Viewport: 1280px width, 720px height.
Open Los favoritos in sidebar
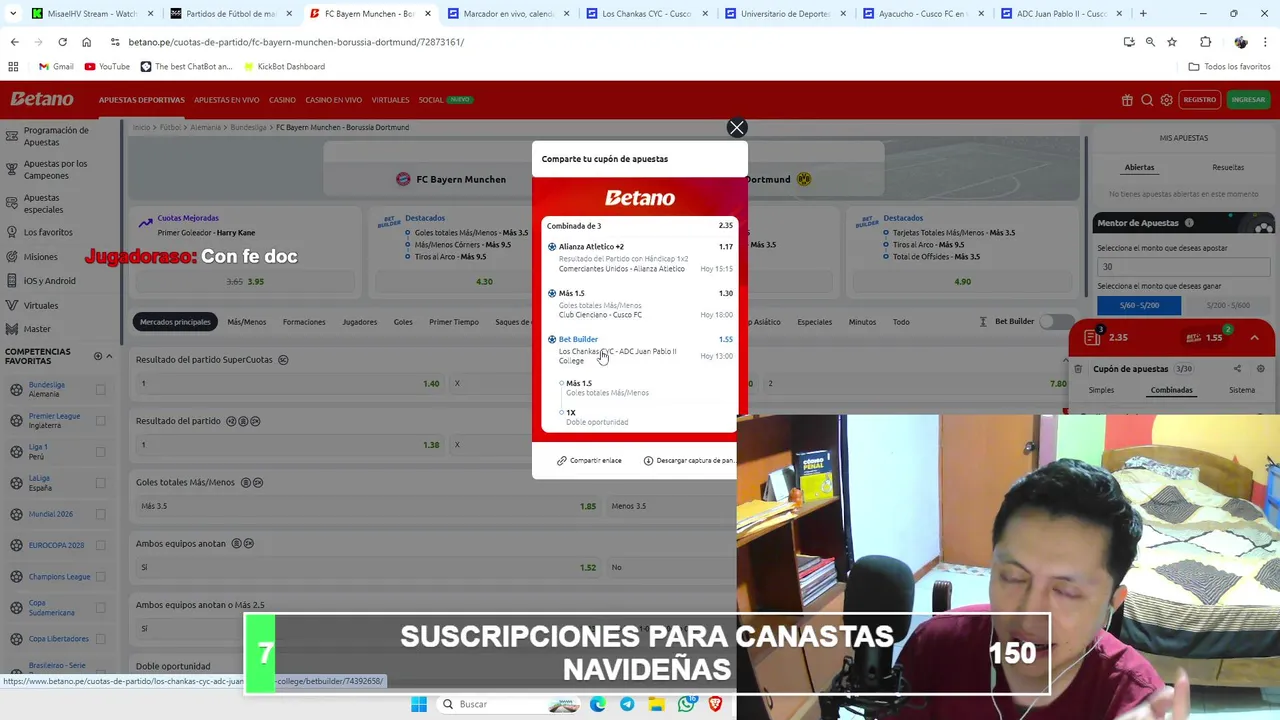coord(48,232)
